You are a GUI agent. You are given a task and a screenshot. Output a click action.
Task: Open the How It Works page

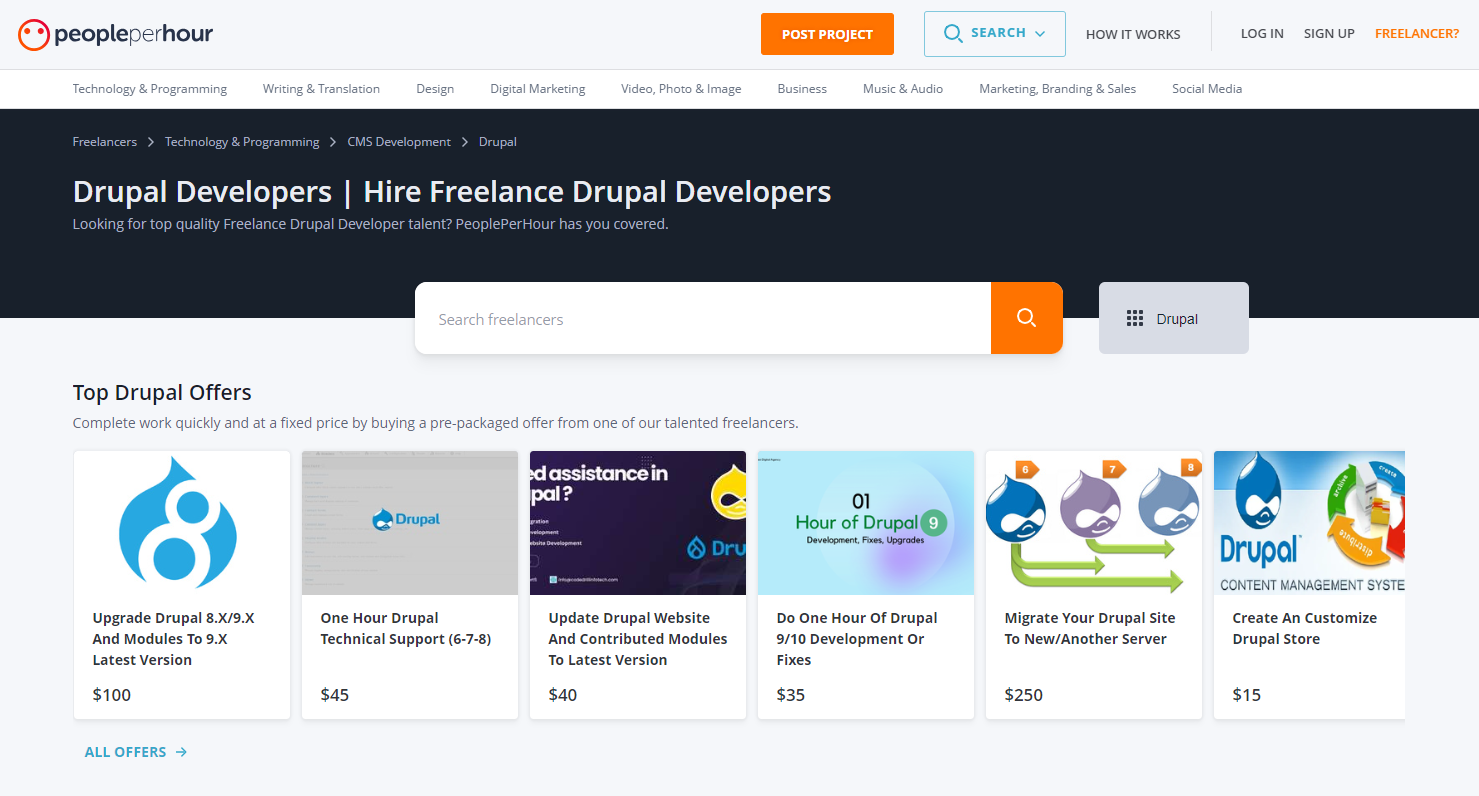tap(1133, 34)
